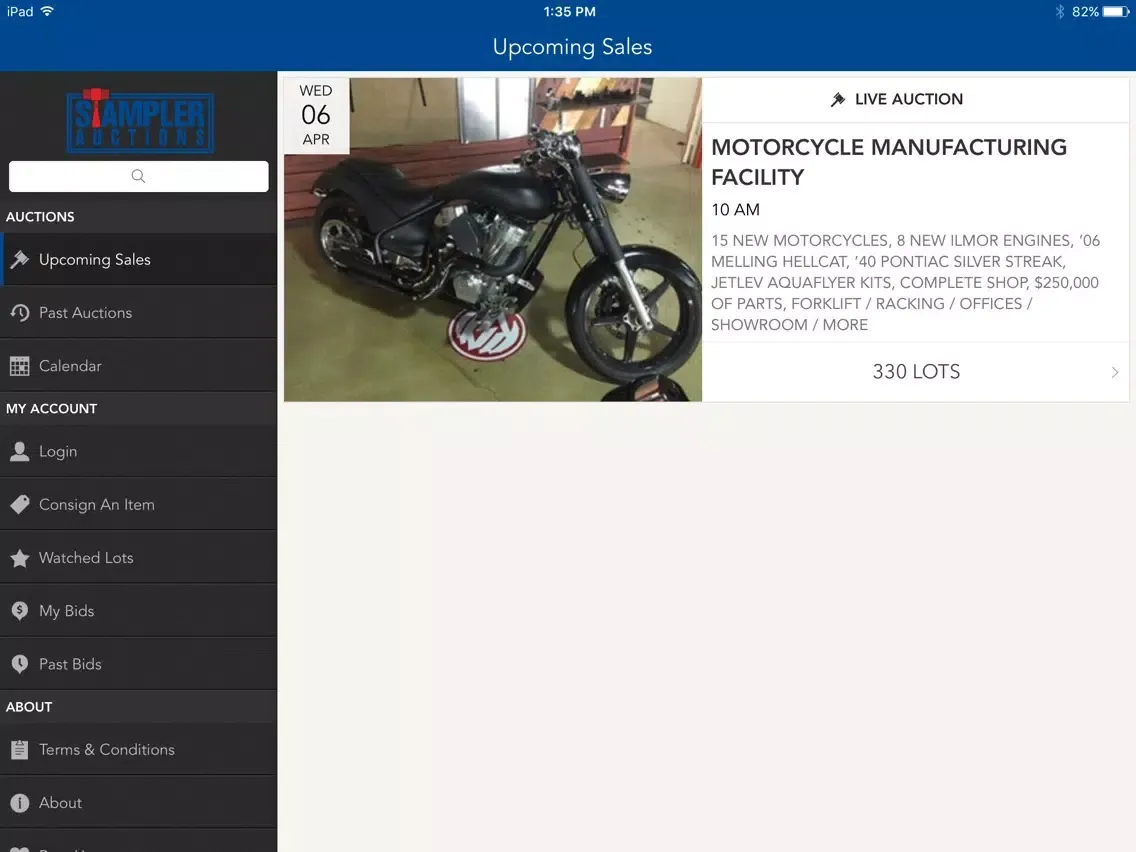Click the clock pin icon for Past Bids

(x=20, y=664)
